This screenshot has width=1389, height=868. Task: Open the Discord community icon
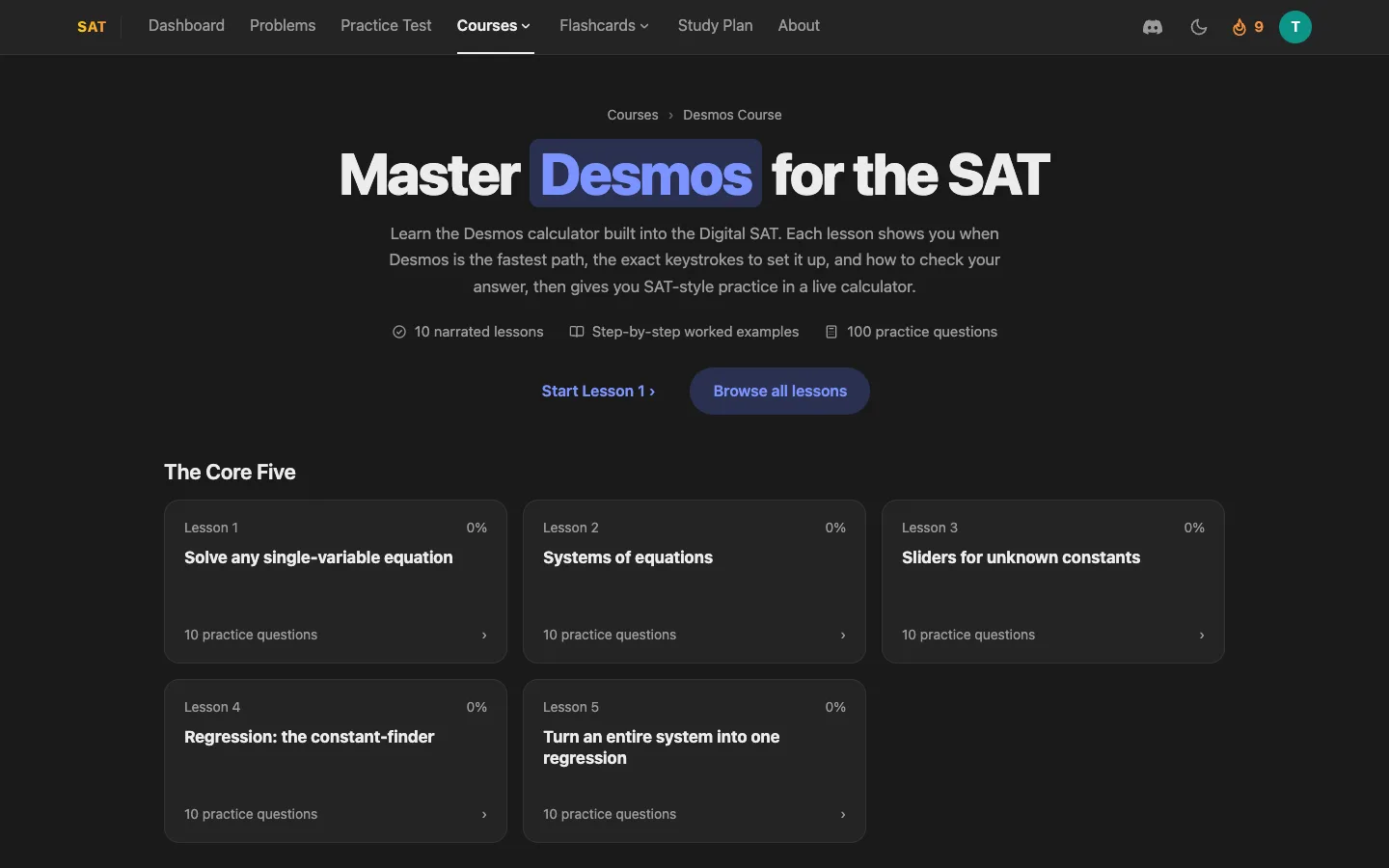(x=1153, y=27)
